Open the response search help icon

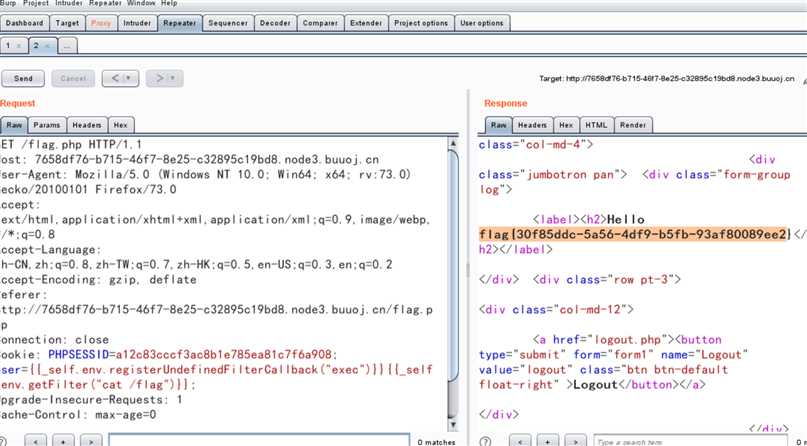point(485,442)
